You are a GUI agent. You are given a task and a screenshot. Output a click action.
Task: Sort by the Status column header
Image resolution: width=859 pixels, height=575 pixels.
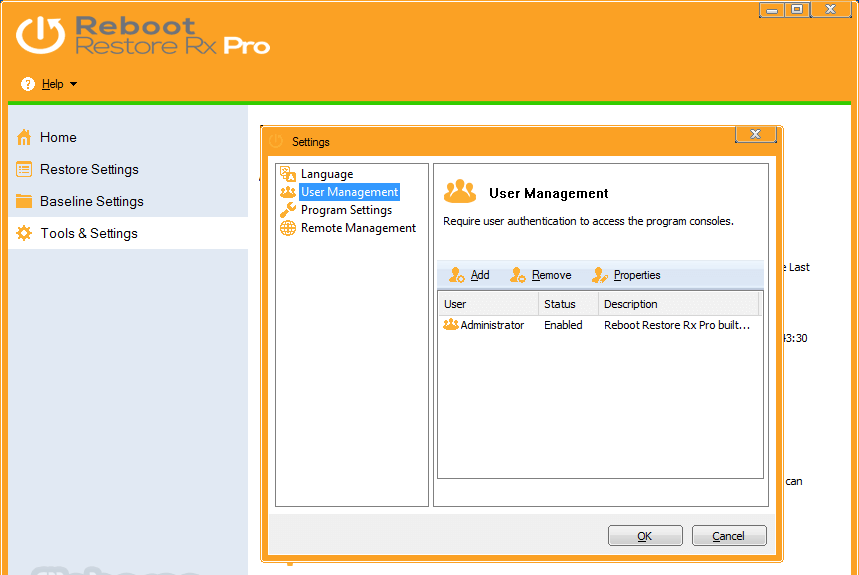coord(569,304)
